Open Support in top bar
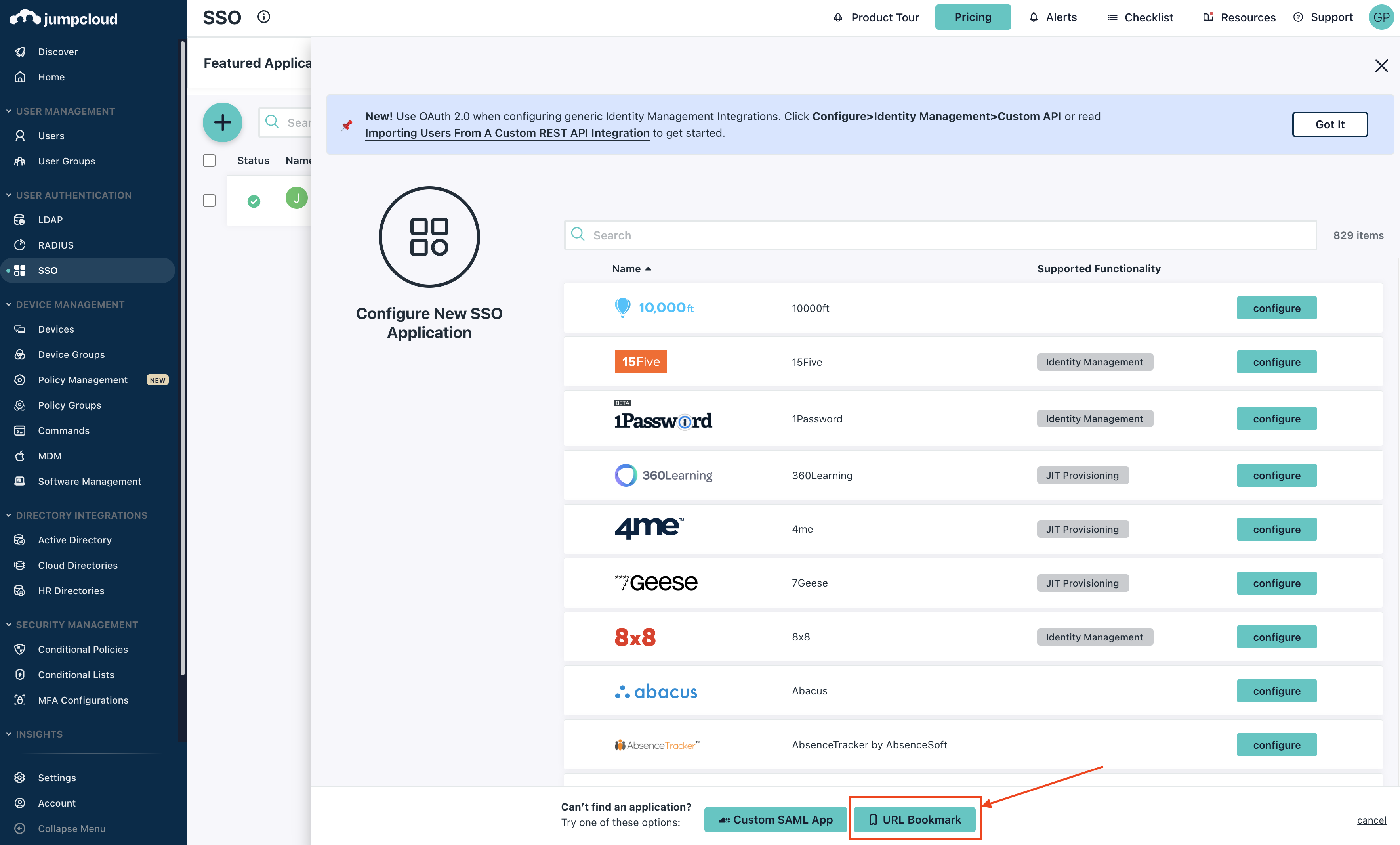 [x=1323, y=17]
